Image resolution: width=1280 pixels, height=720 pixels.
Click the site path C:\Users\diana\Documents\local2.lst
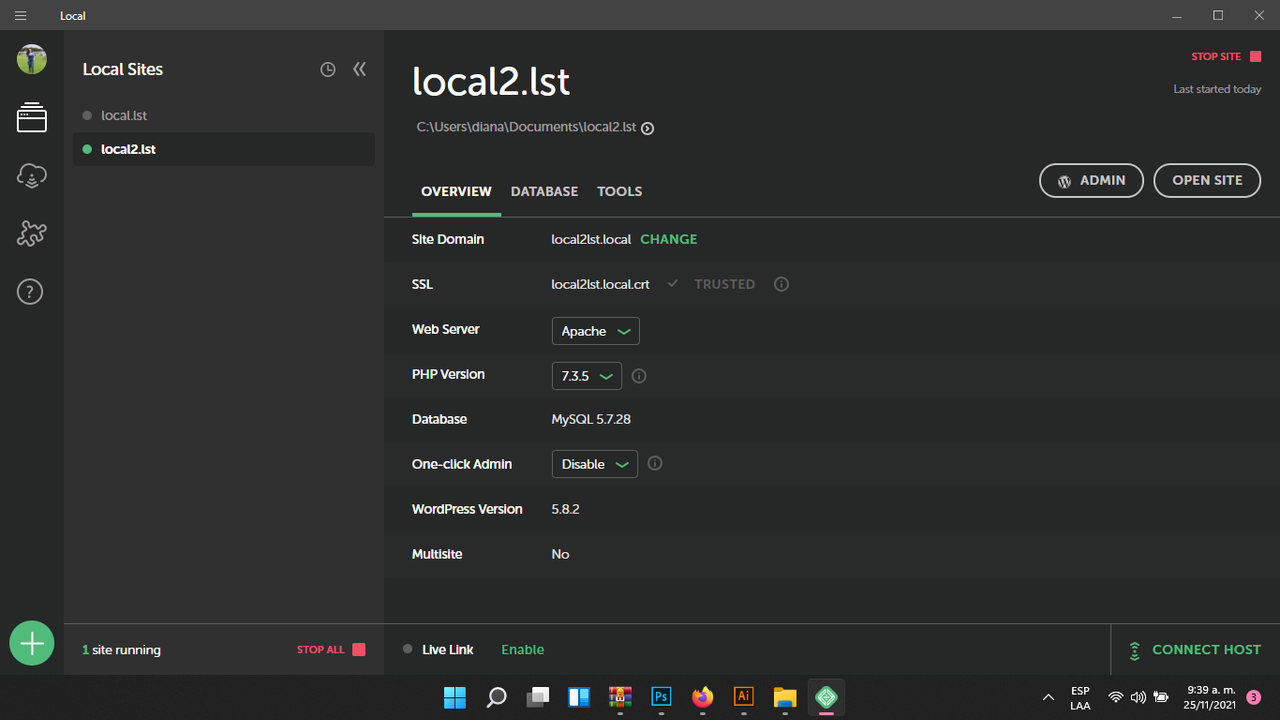(527, 127)
